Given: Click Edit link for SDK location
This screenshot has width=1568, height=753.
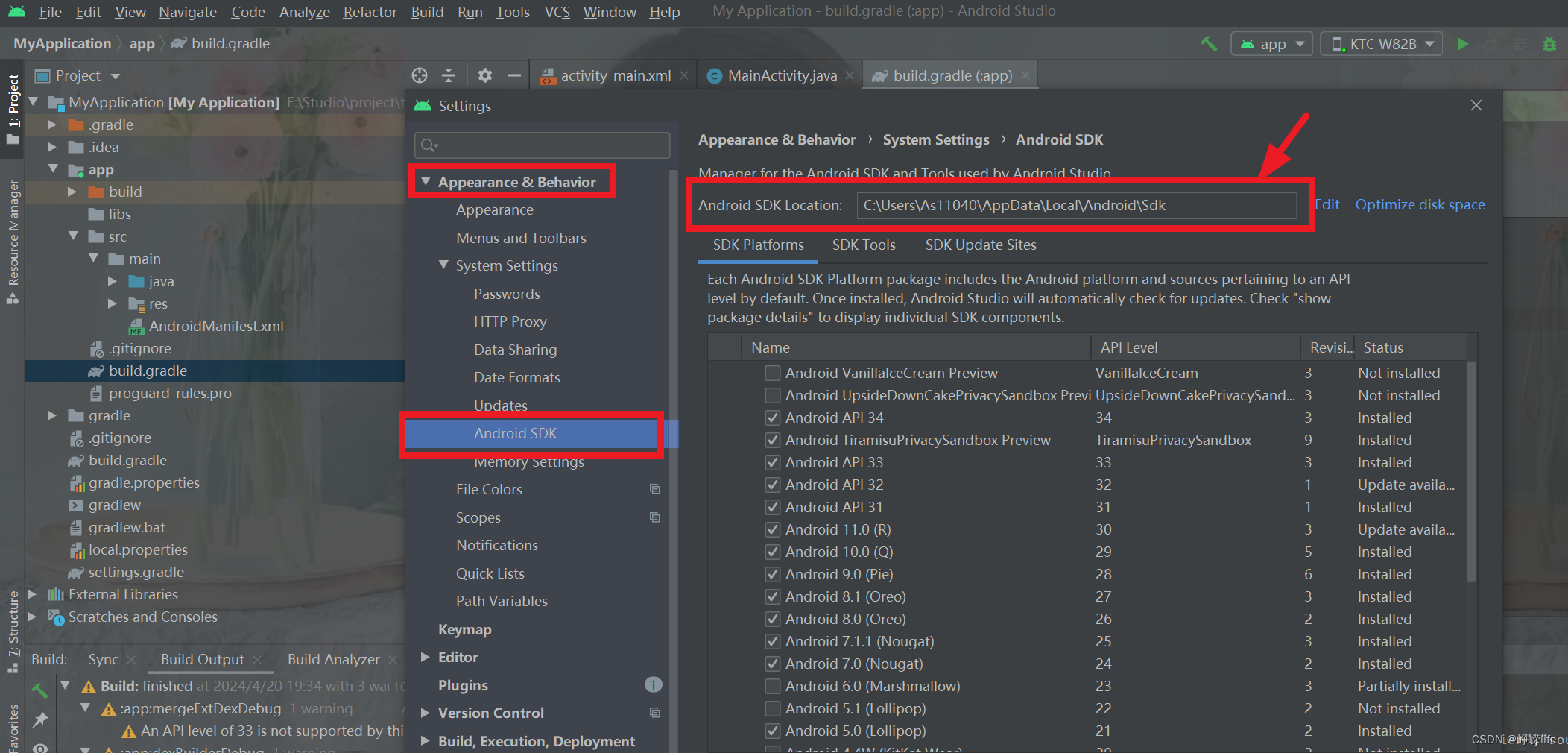Looking at the screenshot, I should [x=1327, y=204].
